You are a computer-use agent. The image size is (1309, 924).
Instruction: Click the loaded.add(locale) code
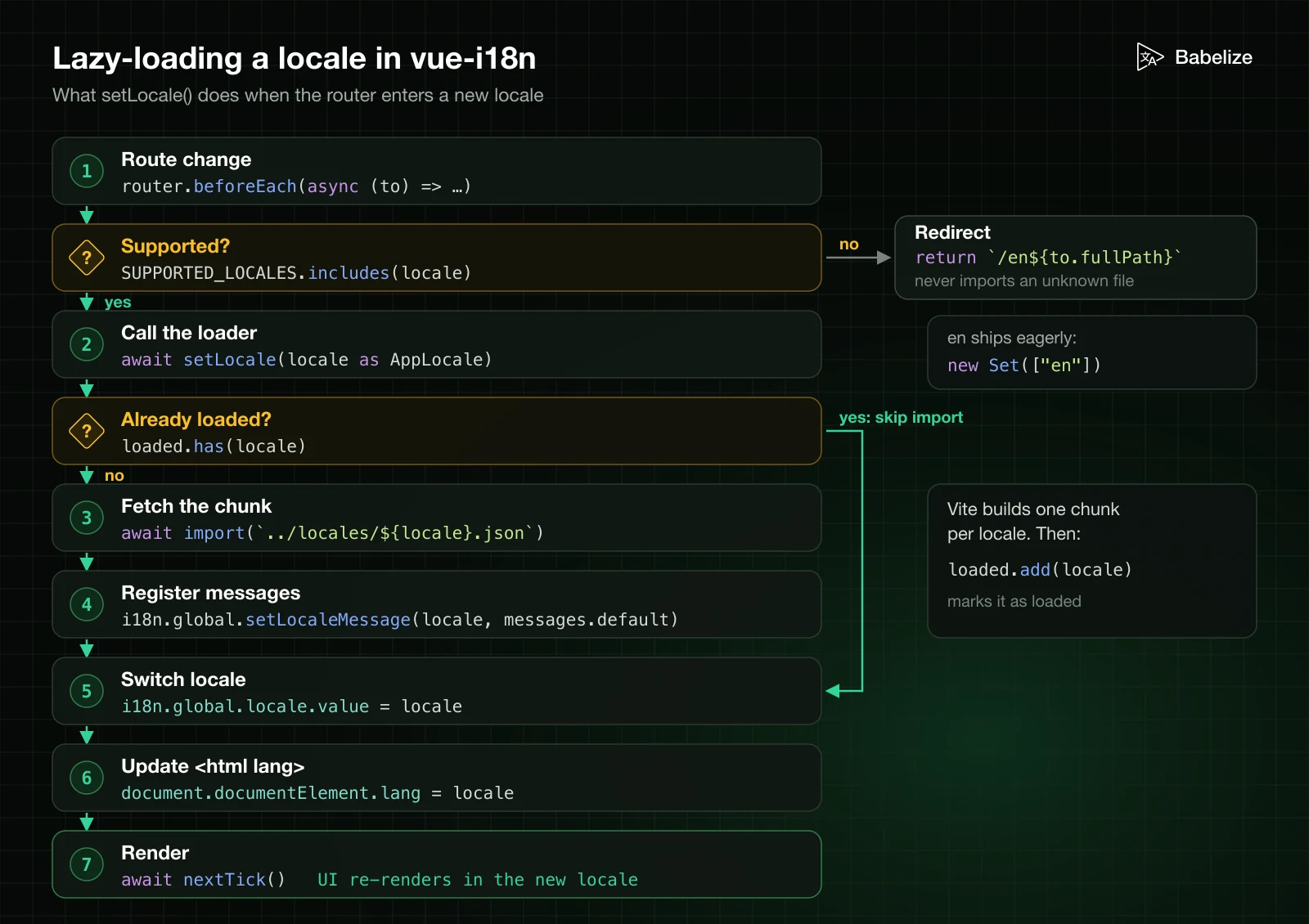click(1040, 570)
